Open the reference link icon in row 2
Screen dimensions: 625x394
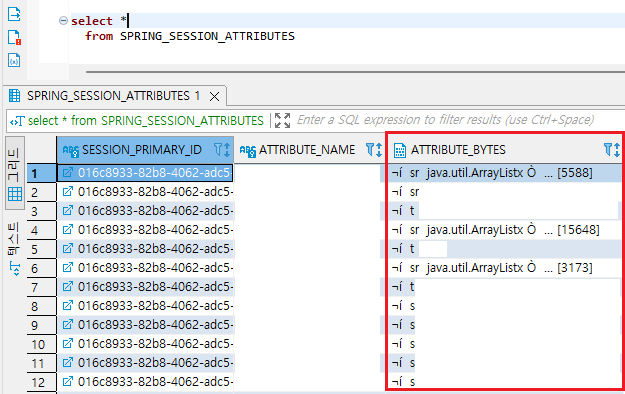point(68,191)
